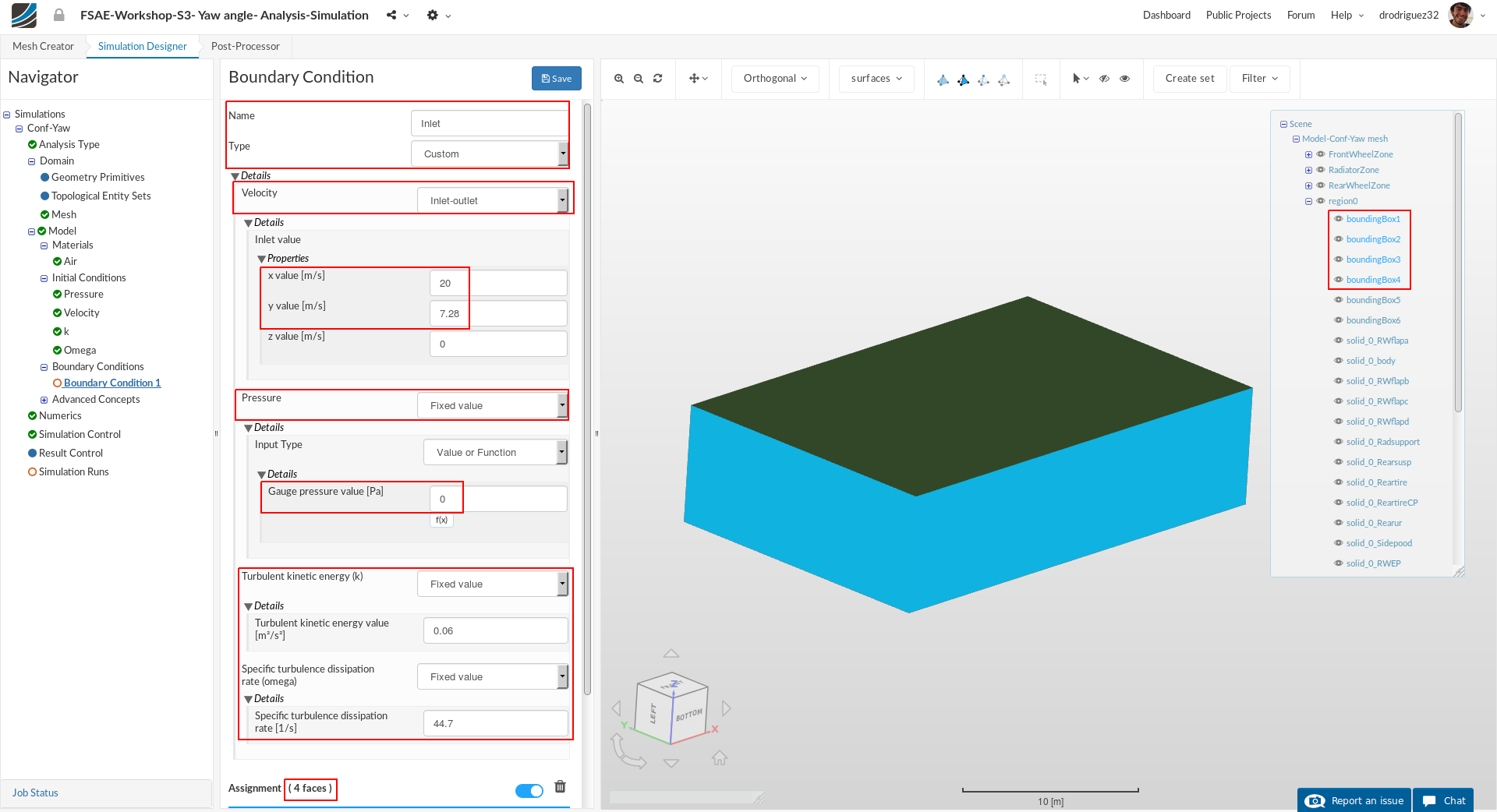1497x812 pixels.
Task: Toggle visibility of solid_0_body
Action: coord(1339,361)
